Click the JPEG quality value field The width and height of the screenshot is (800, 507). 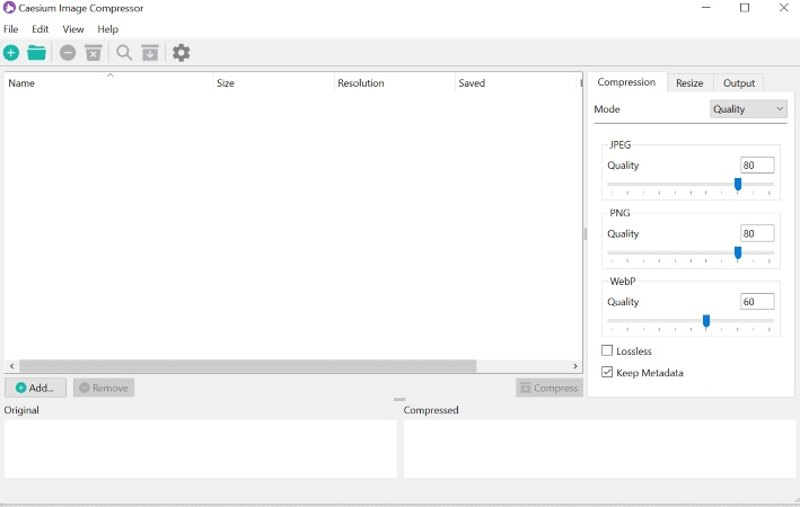pyautogui.click(x=757, y=165)
